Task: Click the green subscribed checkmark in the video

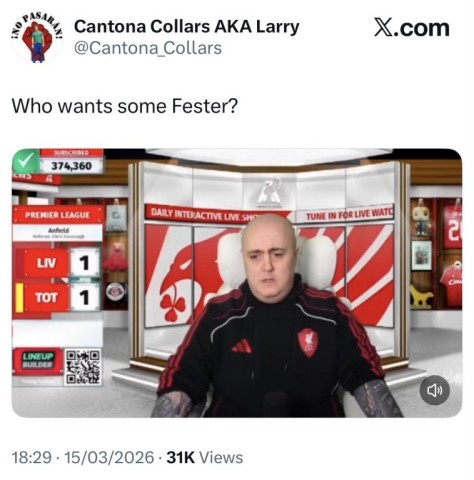Action: coord(26,161)
